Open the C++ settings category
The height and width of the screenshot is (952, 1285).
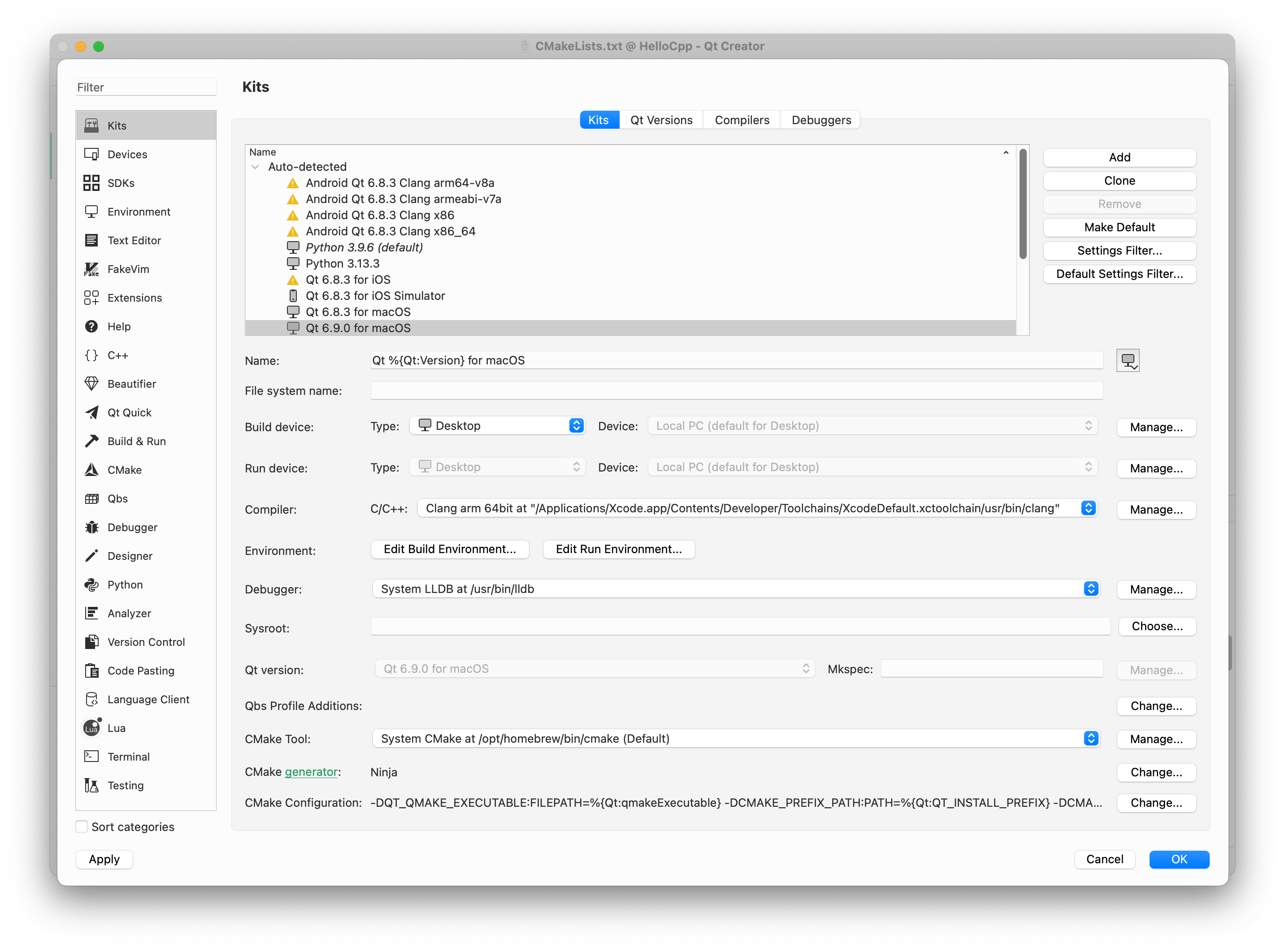[146, 355]
